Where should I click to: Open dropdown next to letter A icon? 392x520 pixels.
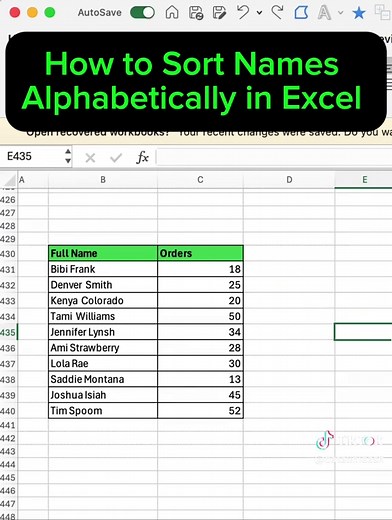pyautogui.click(x=340, y=13)
